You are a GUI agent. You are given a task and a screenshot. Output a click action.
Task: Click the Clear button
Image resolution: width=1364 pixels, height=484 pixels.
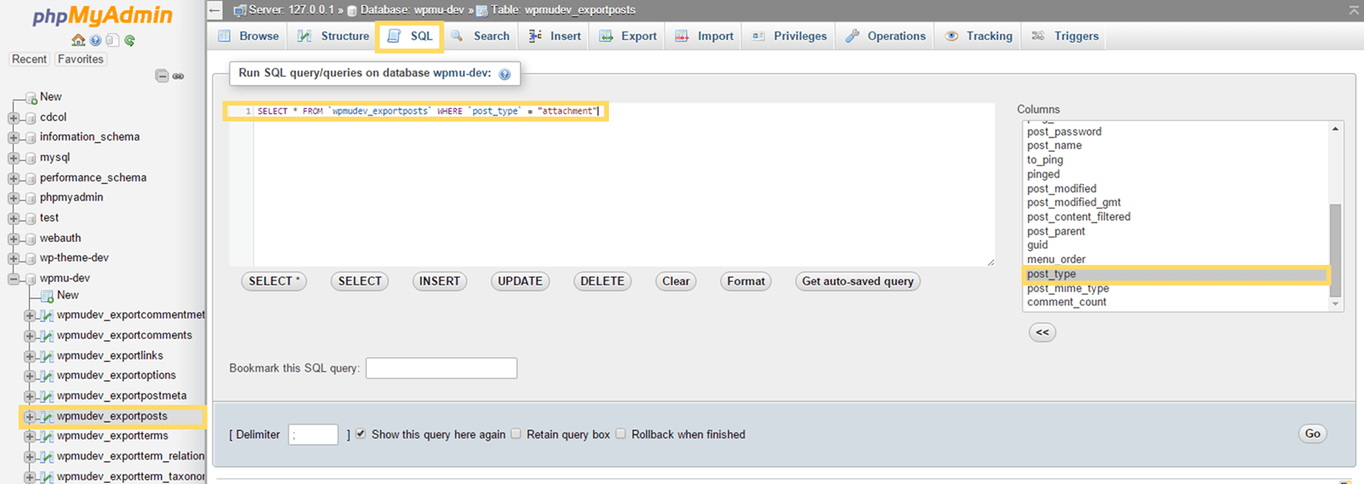[676, 281]
